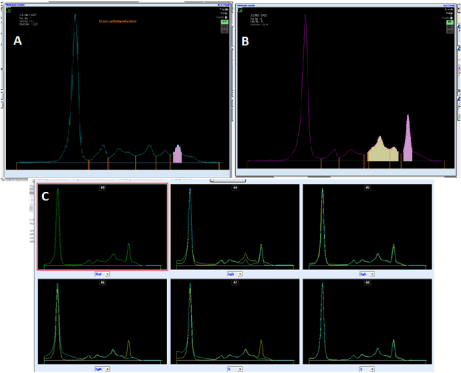Toggle the small round option in panel A's upper right
This screenshot has width=461, height=373.
tap(226, 17)
